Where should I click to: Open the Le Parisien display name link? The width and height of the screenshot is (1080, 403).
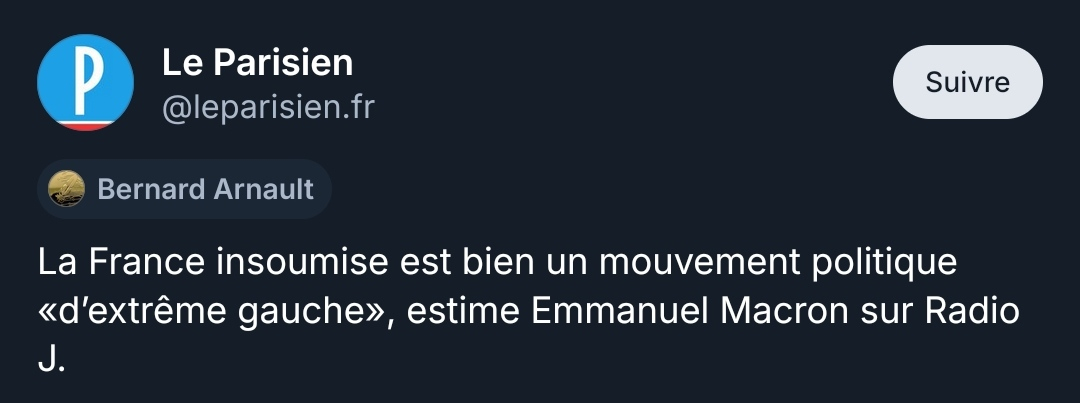pos(257,63)
